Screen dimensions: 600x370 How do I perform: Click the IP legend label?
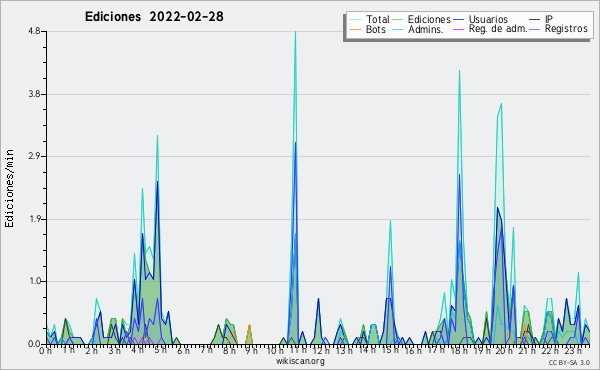(549, 19)
